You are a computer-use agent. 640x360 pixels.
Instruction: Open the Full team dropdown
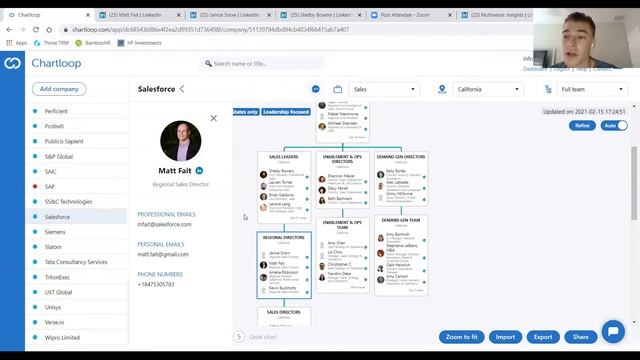592,89
